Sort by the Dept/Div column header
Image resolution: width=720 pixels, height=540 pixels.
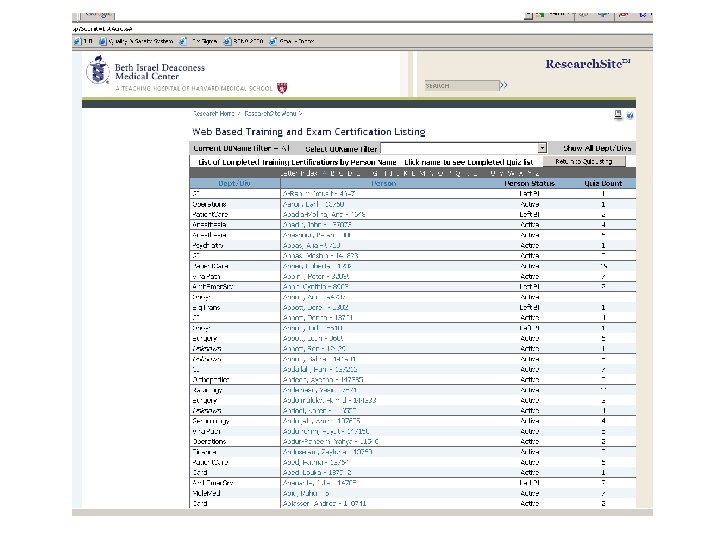coord(235,183)
